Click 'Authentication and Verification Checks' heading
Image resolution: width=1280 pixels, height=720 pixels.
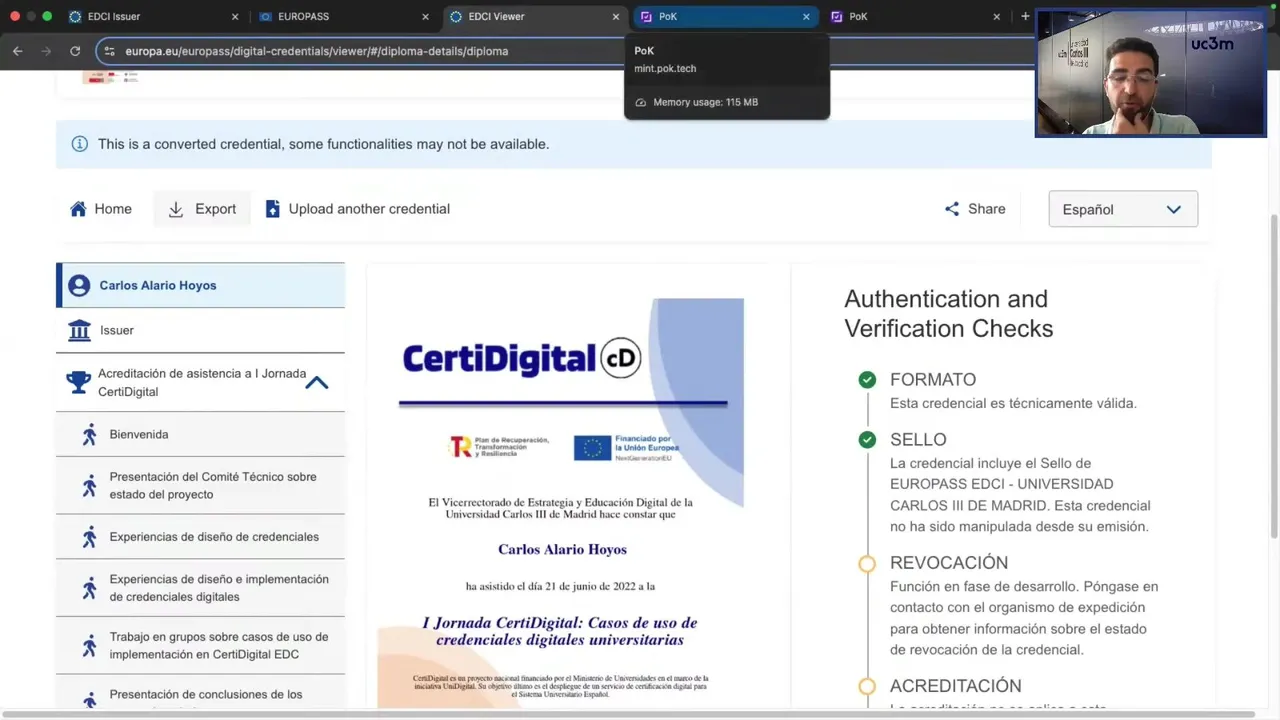(x=948, y=314)
